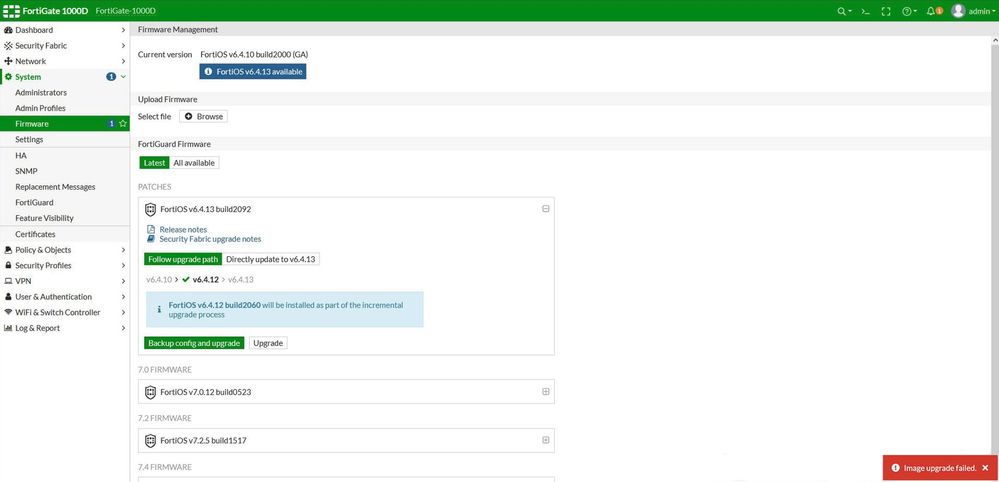
Task: Click shield icon beside FortiOS v6.4.13 build2092
Action: click(150, 209)
